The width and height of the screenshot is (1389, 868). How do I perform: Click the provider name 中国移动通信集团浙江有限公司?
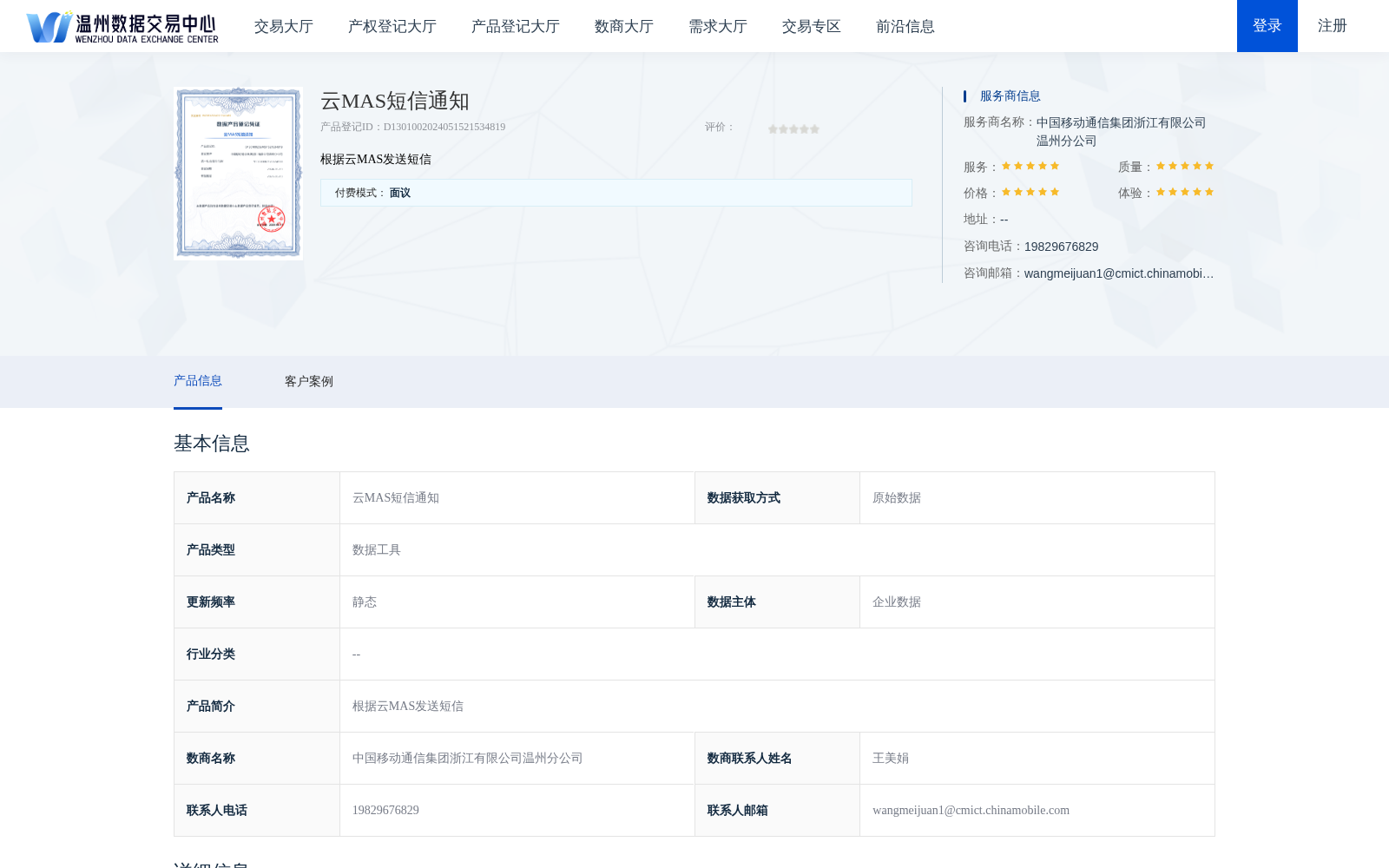tap(1121, 132)
